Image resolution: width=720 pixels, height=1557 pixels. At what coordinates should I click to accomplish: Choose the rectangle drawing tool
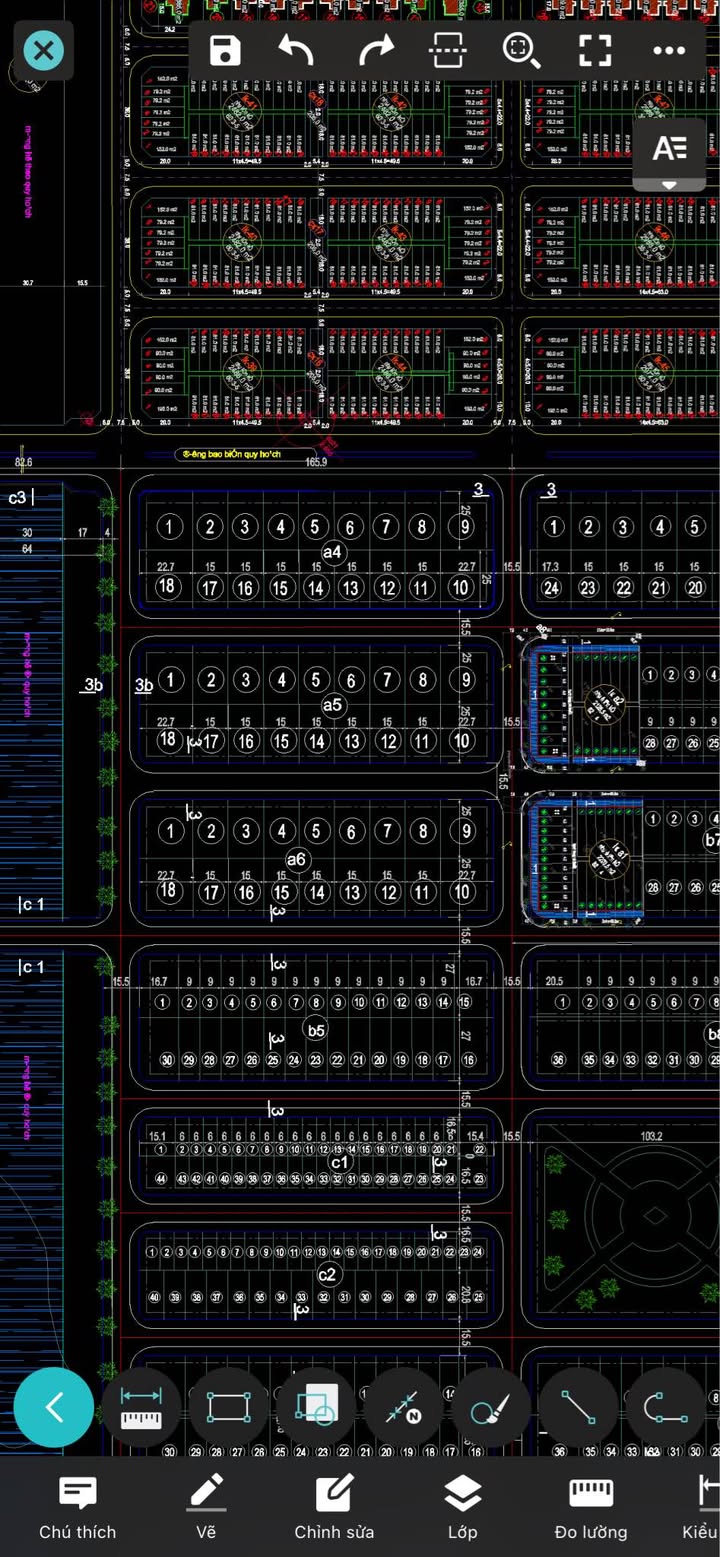click(229, 1408)
